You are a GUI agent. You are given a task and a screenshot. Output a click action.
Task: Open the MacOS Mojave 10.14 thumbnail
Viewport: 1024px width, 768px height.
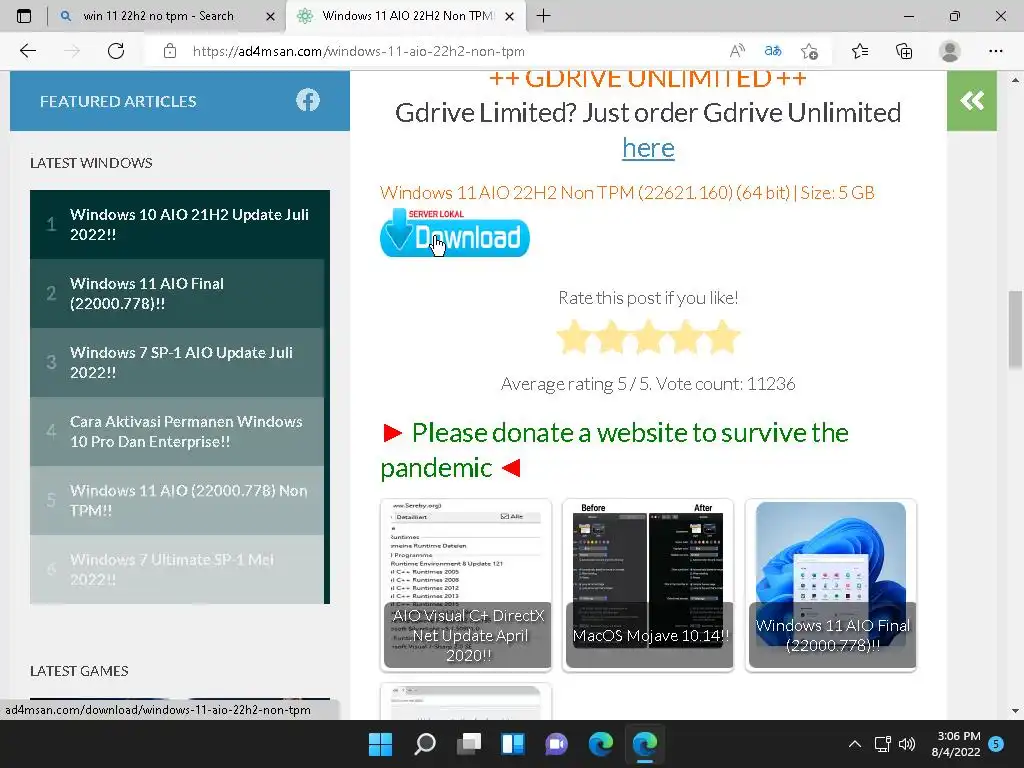[648, 584]
